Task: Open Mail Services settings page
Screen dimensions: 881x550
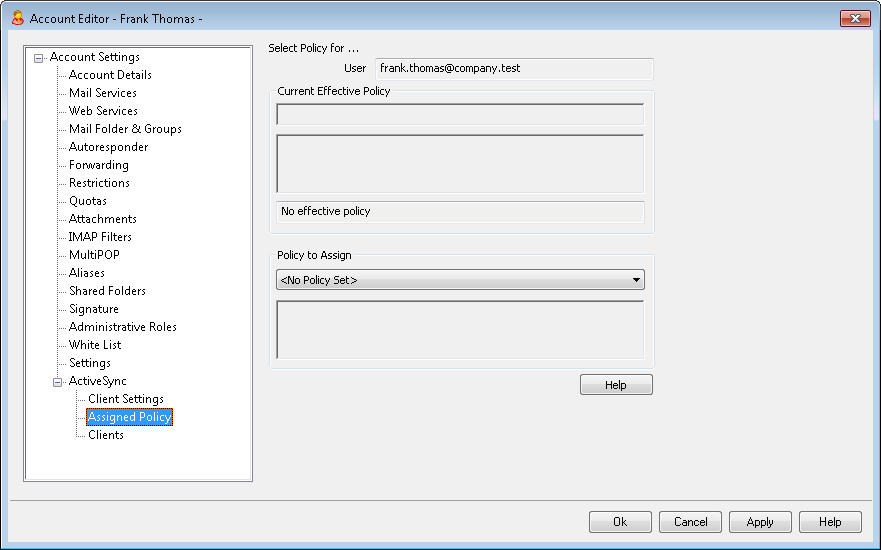Action: 102,93
